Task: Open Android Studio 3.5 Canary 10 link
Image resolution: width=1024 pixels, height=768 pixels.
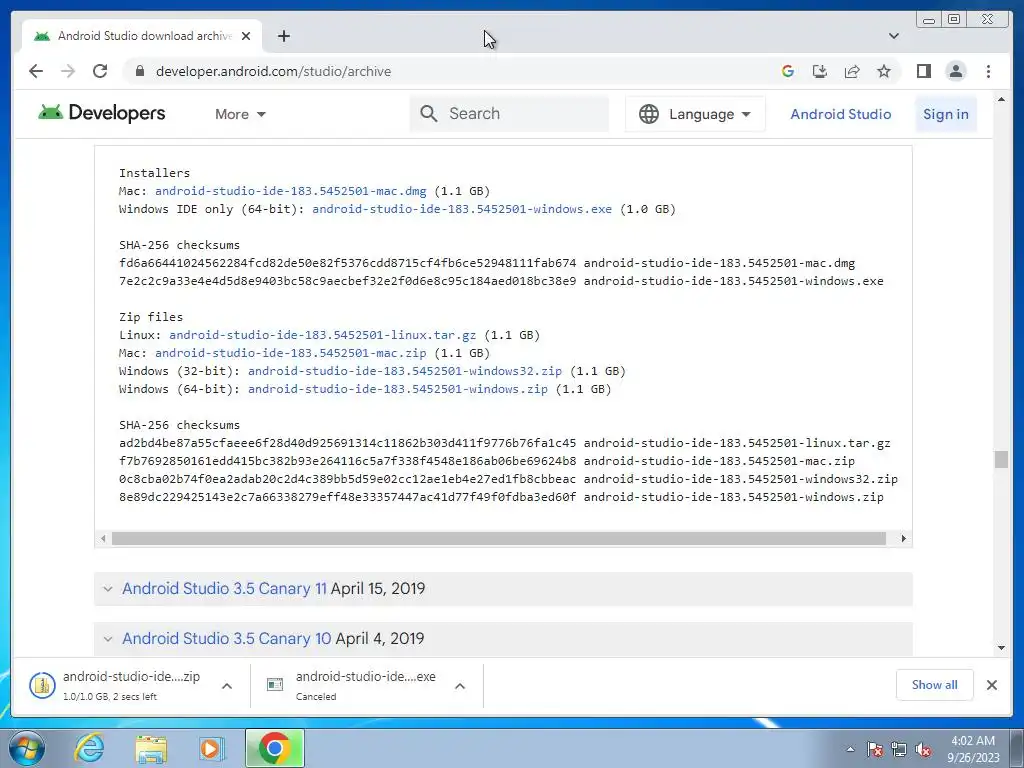Action: pyautogui.click(x=227, y=639)
